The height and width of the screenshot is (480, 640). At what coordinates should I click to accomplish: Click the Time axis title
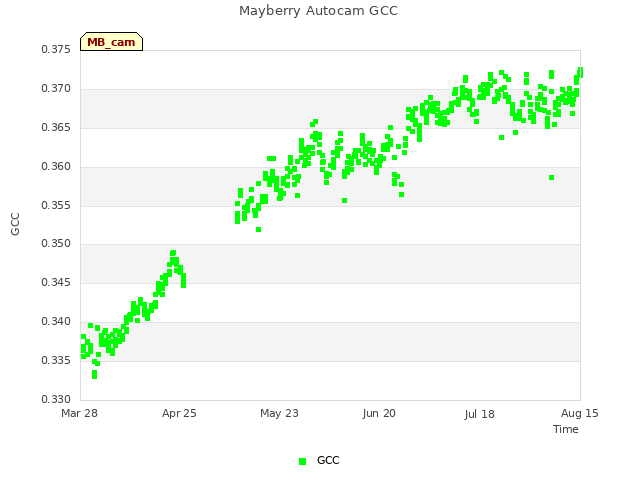point(566,429)
